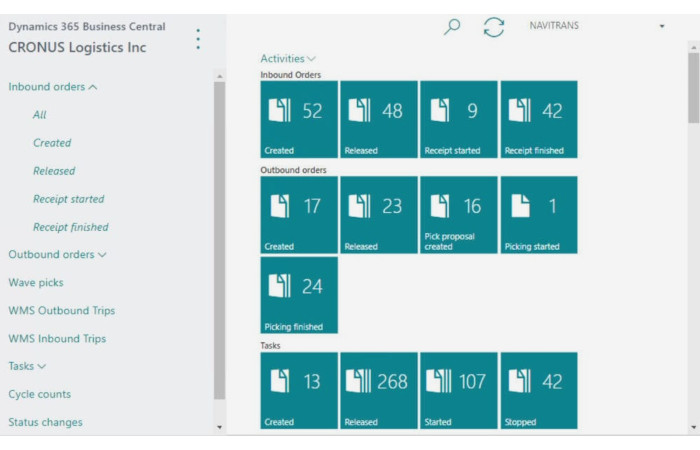Image resolution: width=700 pixels, height=450 pixels.
Task: Click the main page scrollbar down arrow
Action: coord(693,427)
